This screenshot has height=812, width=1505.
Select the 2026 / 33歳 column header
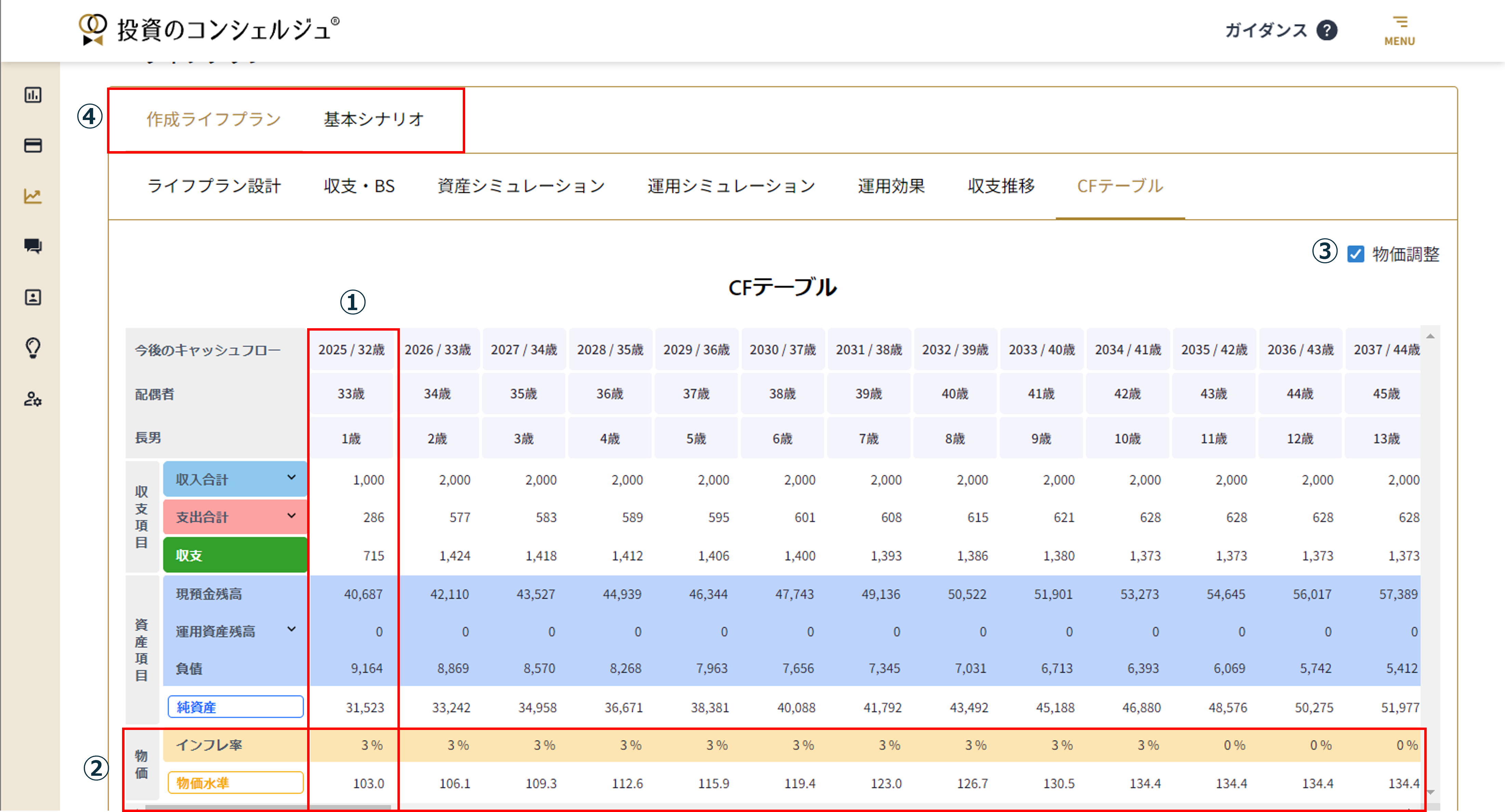(437, 349)
